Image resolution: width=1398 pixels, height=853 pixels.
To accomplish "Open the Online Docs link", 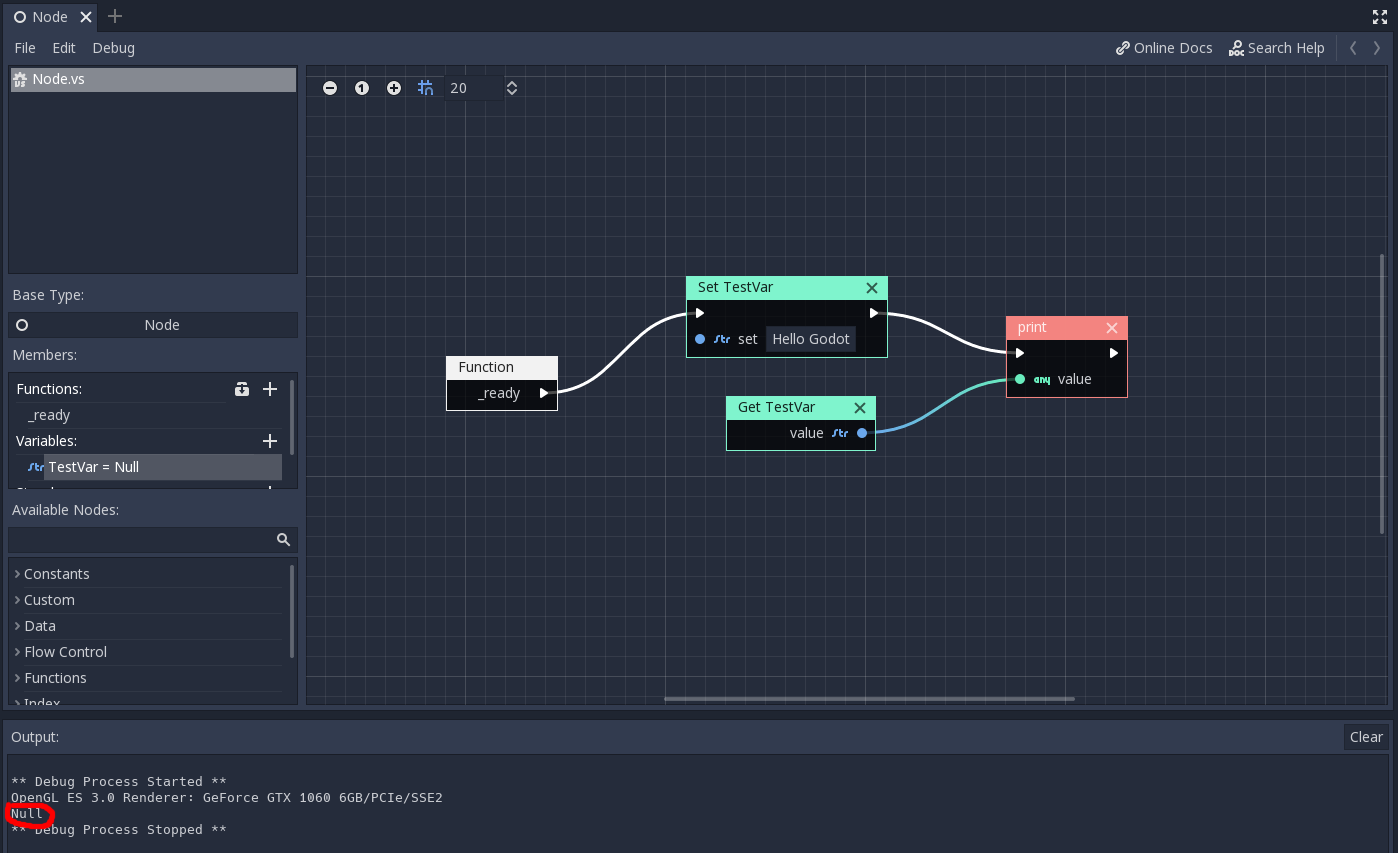I will point(1163,47).
